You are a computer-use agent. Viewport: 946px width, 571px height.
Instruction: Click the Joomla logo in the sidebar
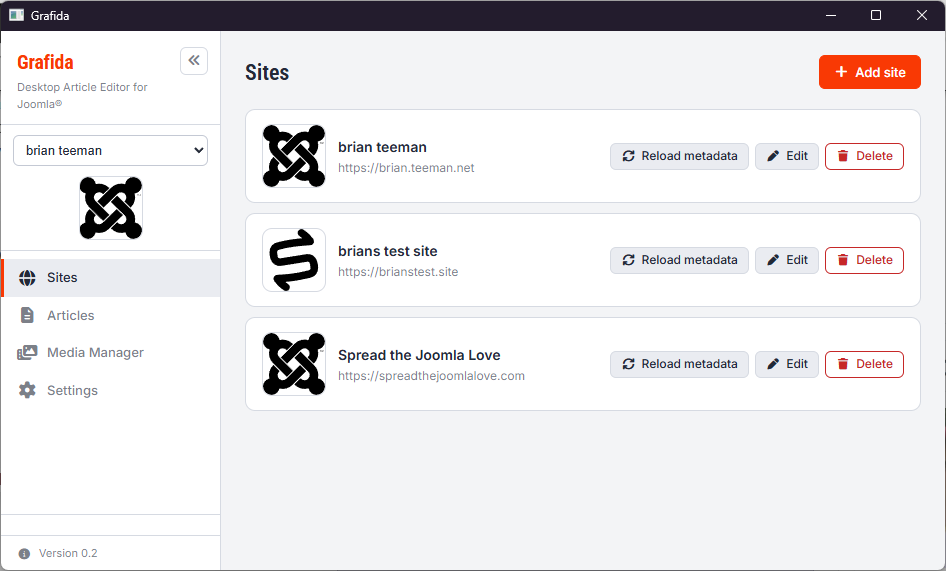pyautogui.click(x=111, y=208)
